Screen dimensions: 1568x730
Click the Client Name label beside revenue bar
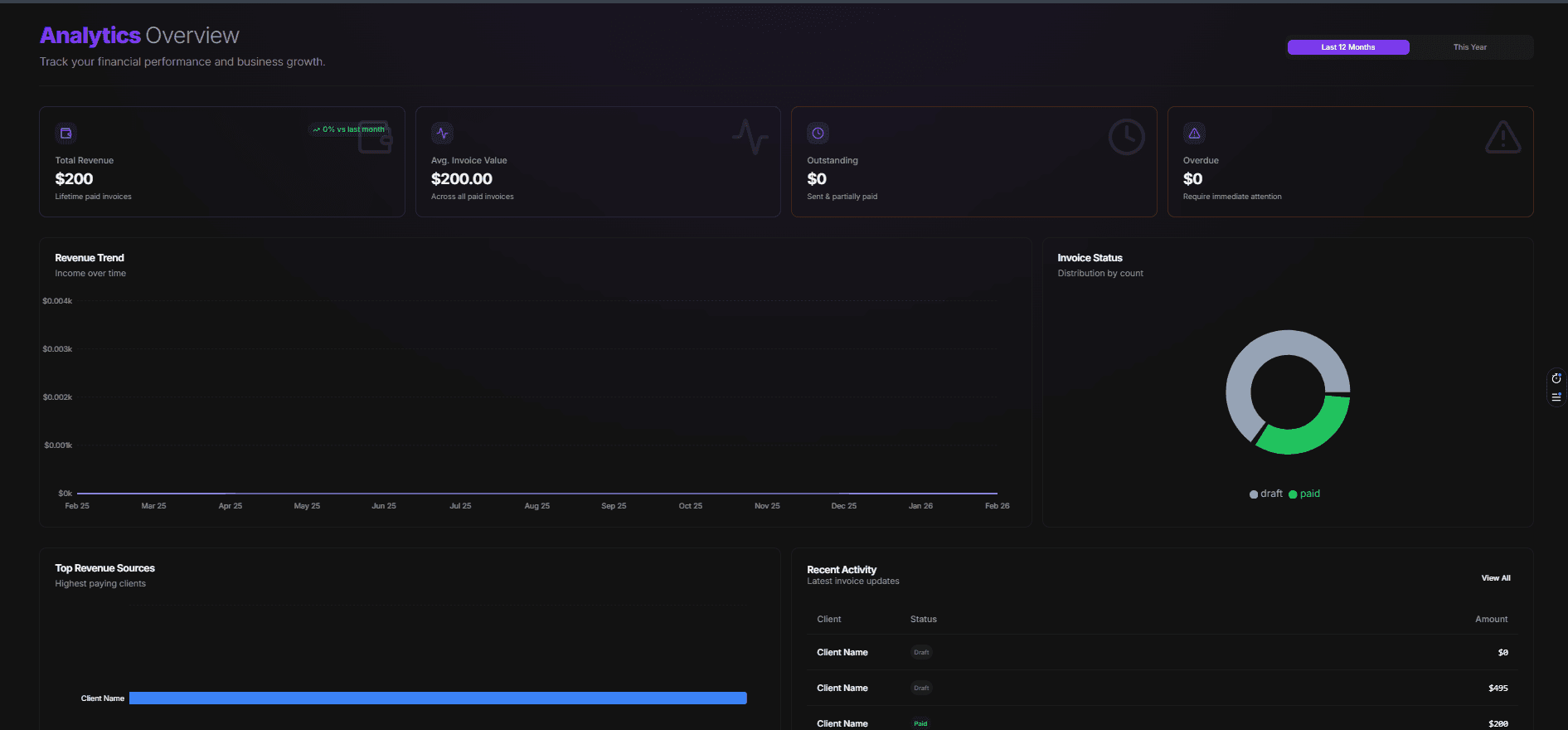(x=103, y=698)
